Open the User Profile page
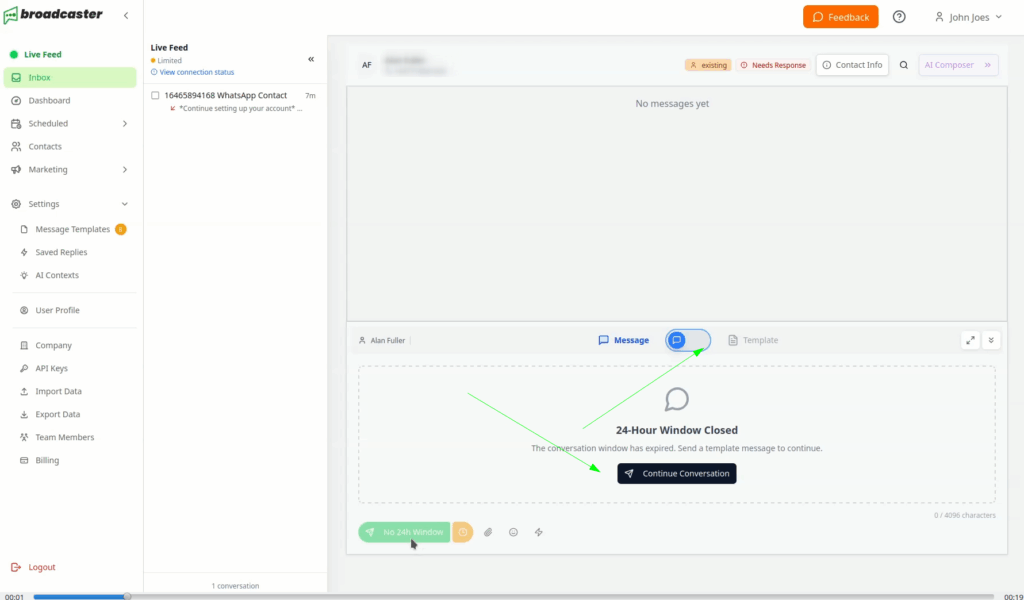 click(x=57, y=310)
